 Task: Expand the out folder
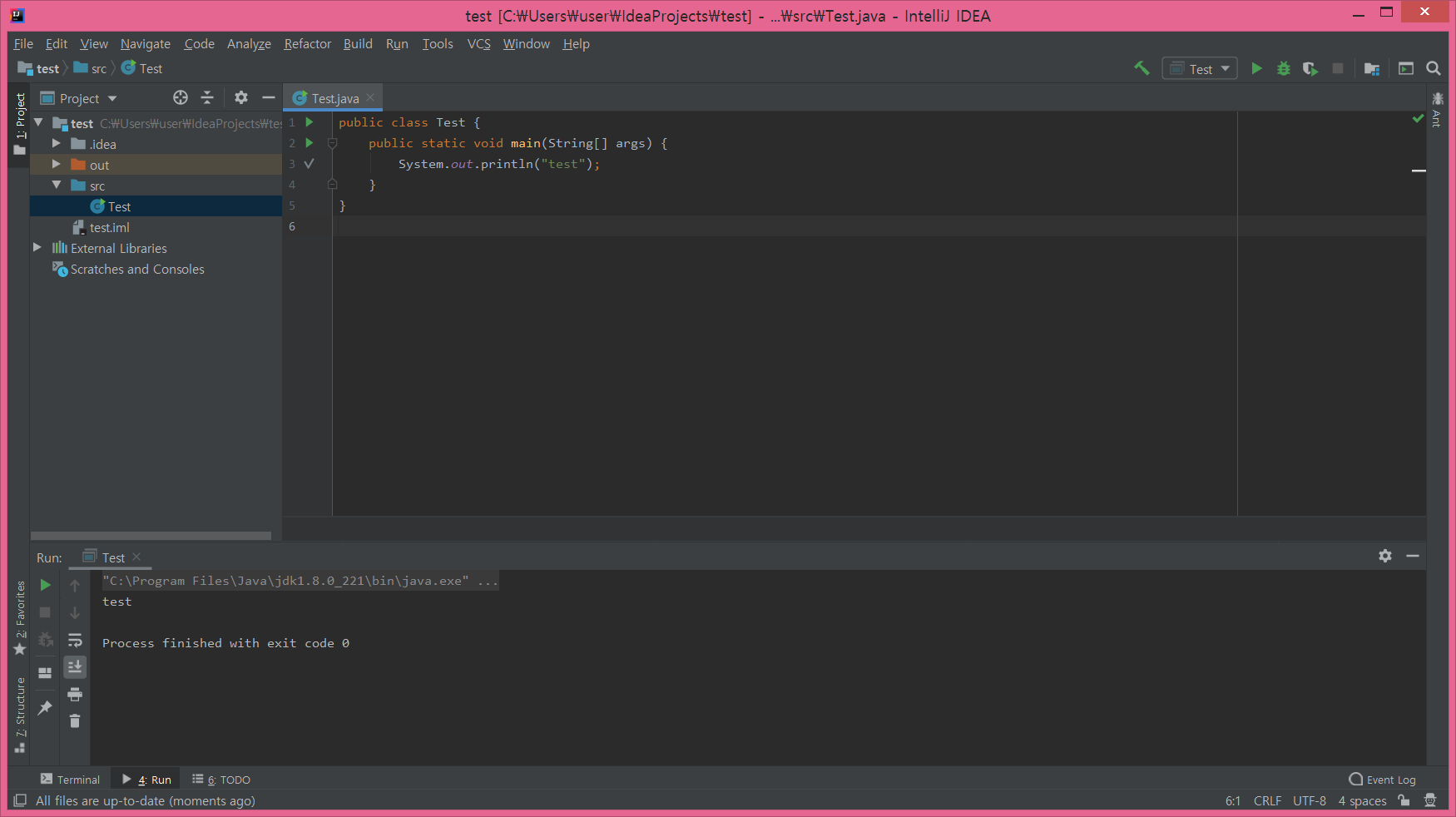[57, 164]
